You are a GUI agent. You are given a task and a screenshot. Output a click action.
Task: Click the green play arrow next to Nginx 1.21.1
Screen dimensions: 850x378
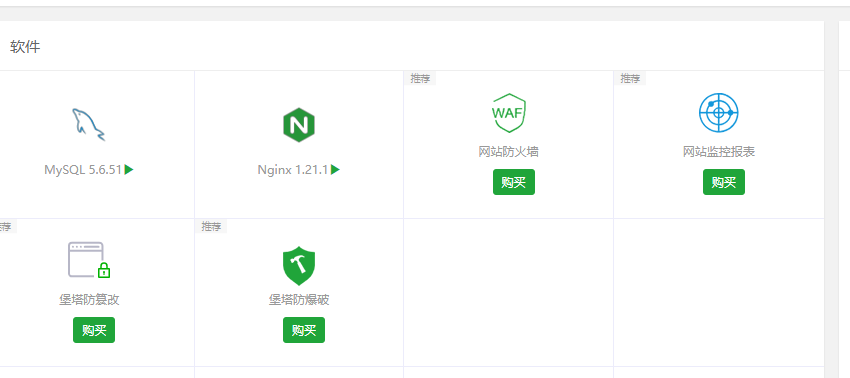335,170
